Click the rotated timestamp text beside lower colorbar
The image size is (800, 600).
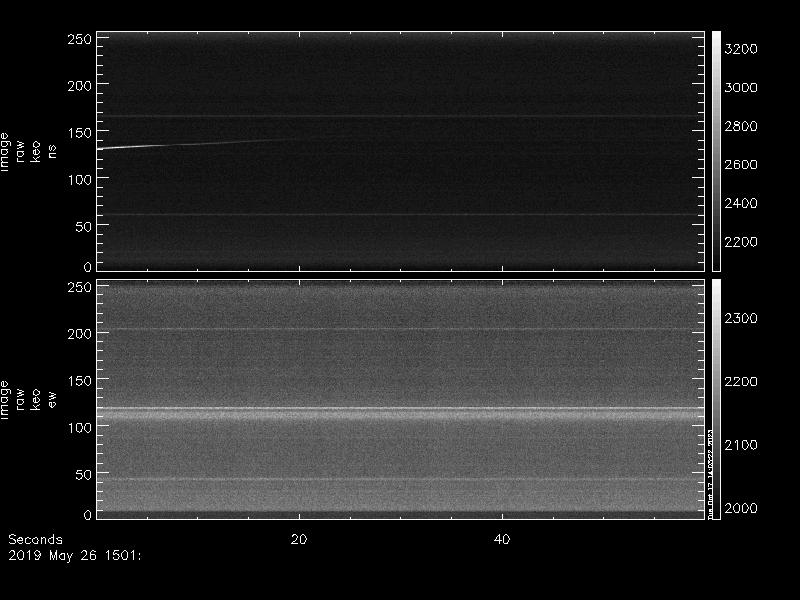[709, 473]
